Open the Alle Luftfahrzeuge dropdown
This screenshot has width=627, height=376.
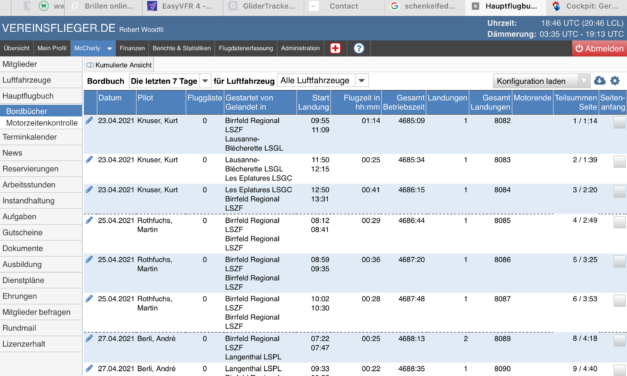[x=323, y=81]
